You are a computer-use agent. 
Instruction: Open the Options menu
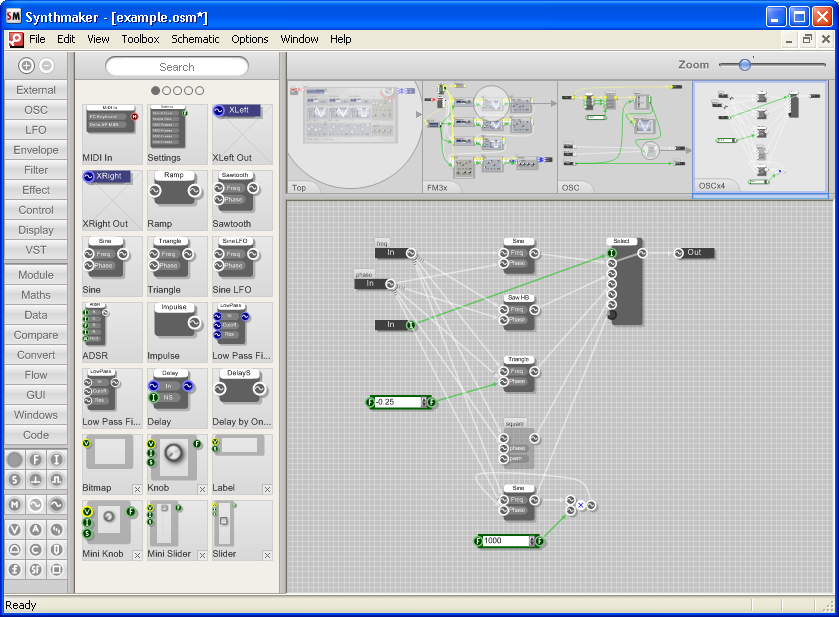249,39
